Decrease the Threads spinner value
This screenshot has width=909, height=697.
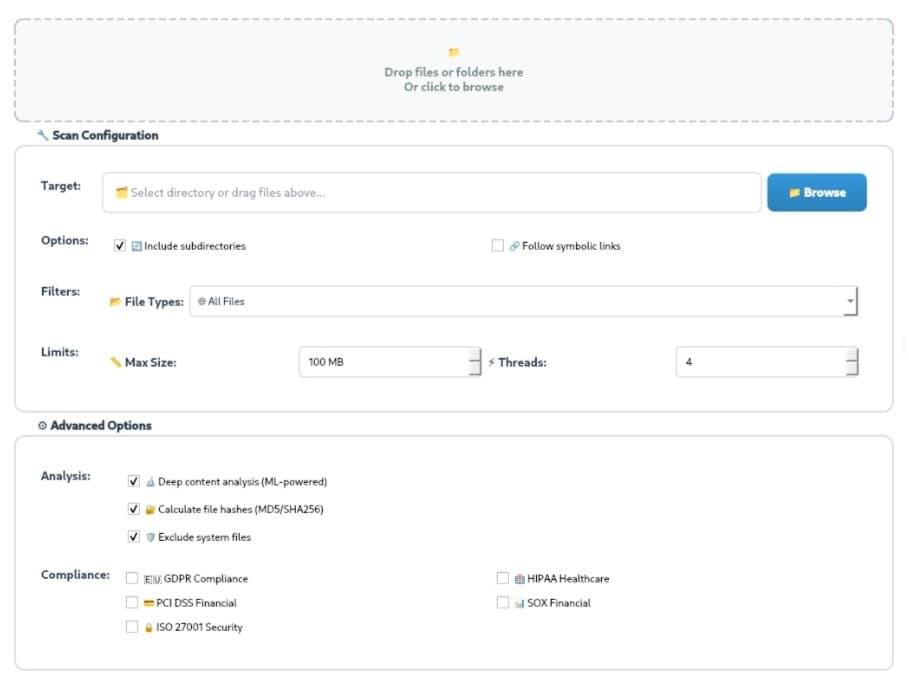pos(851,370)
